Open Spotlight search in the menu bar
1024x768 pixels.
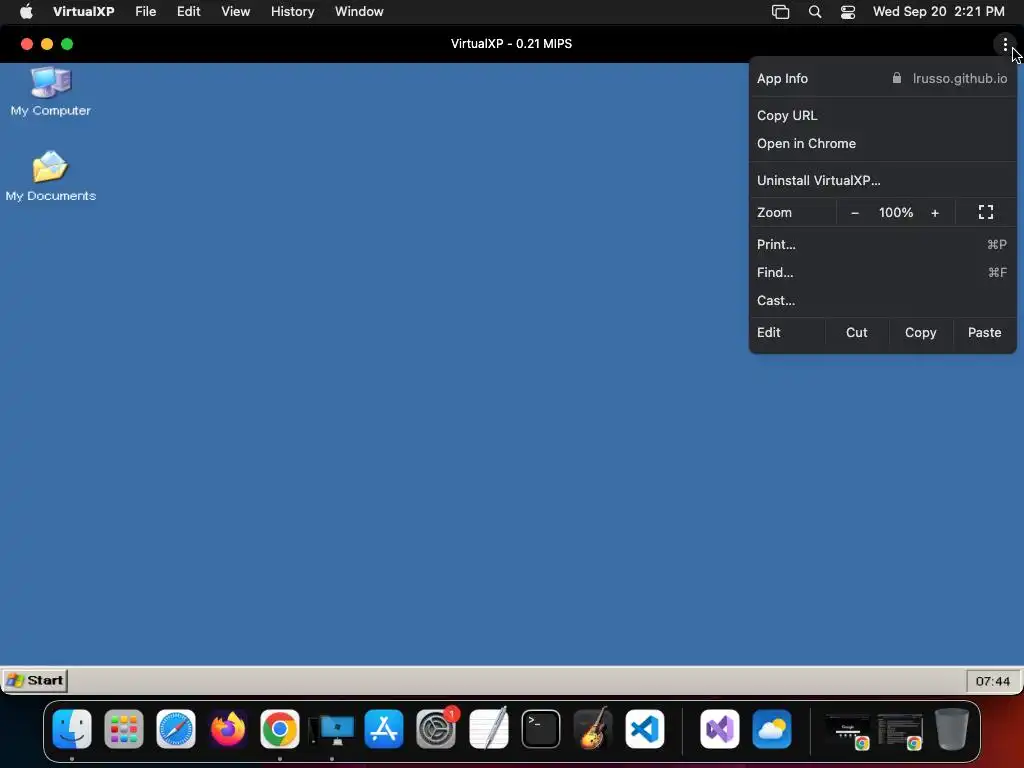pos(814,11)
